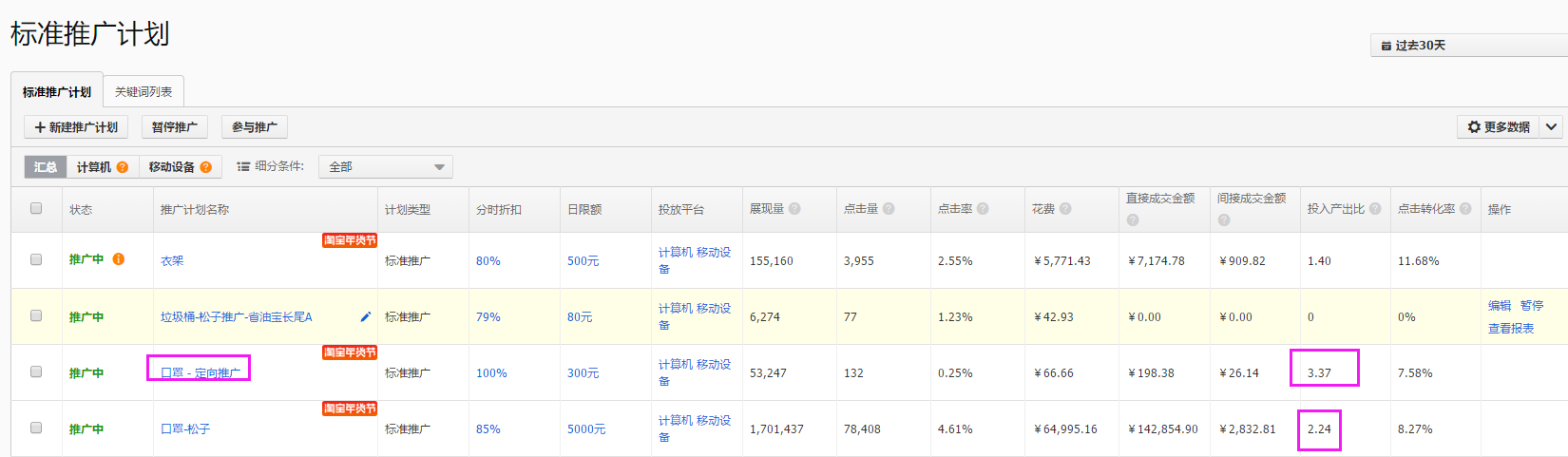
Task: Switch to the 关键词列表 tab
Action: point(143,92)
